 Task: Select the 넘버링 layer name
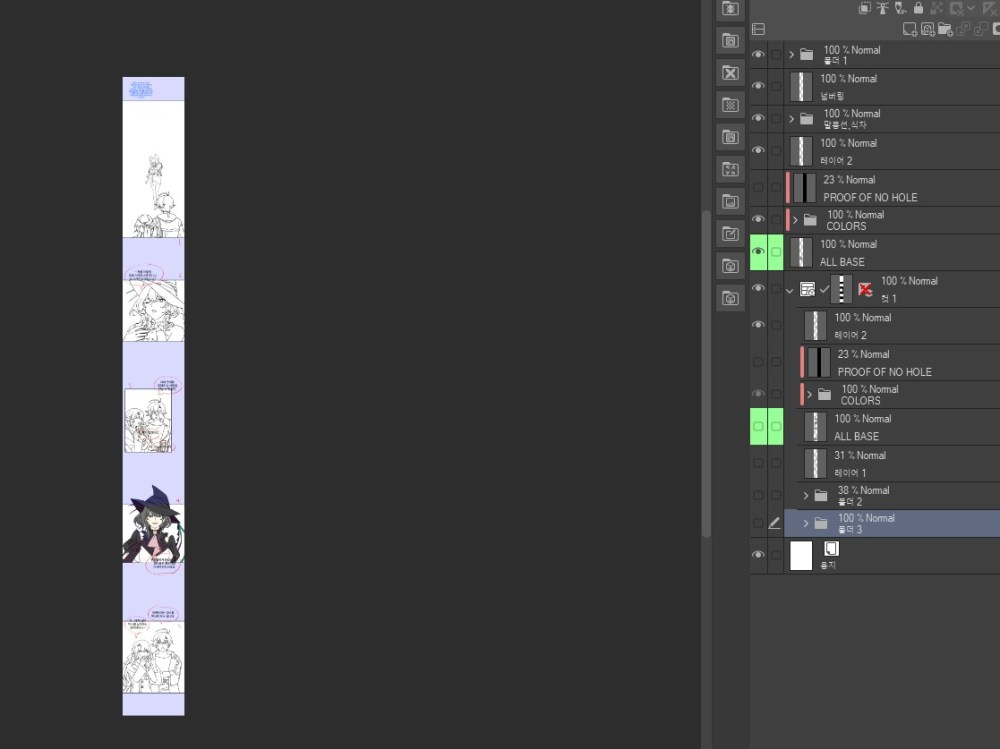tap(832, 96)
